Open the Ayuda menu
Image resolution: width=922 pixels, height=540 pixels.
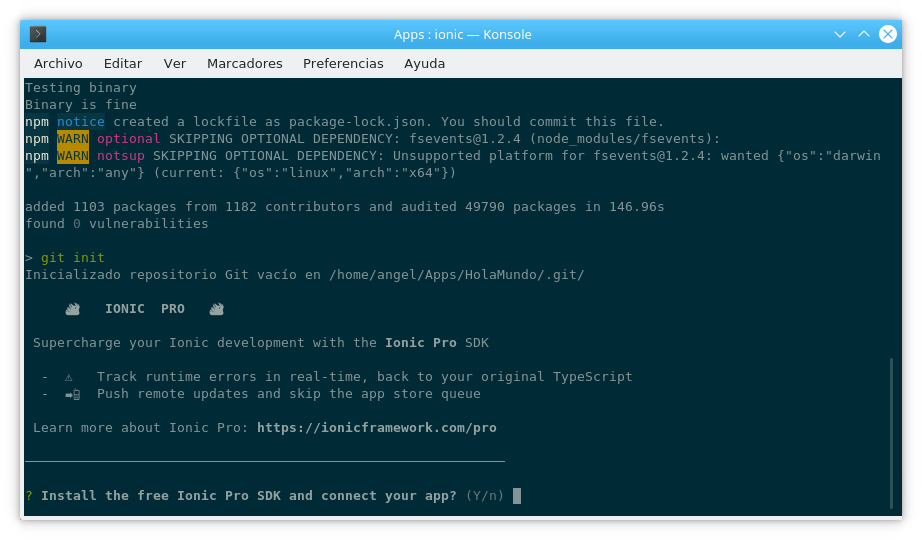click(x=425, y=64)
